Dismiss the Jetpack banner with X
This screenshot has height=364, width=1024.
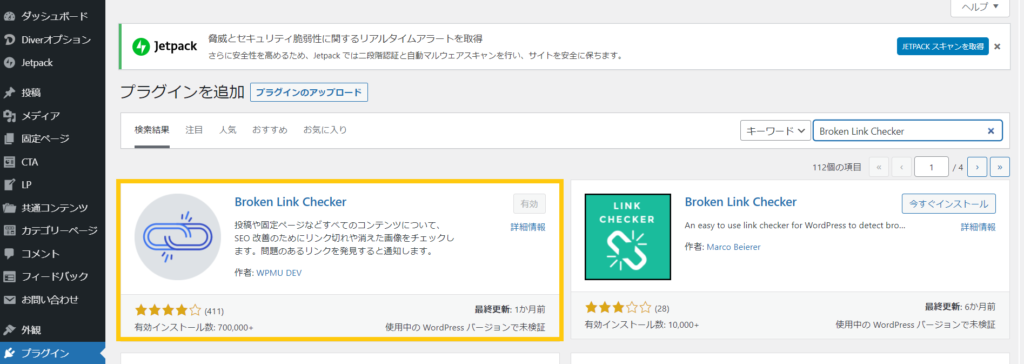point(997,46)
